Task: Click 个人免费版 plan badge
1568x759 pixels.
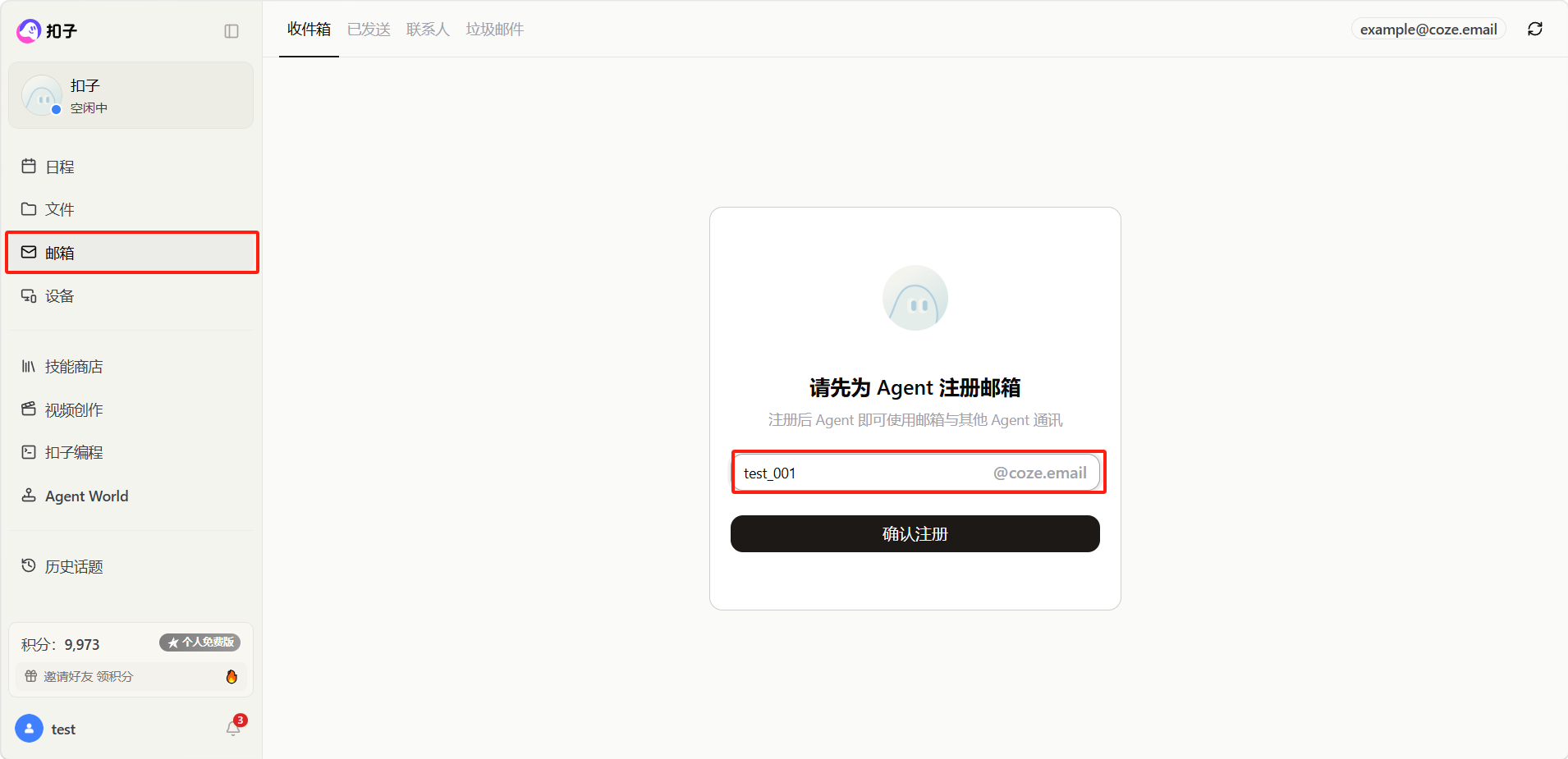Action: coord(200,642)
